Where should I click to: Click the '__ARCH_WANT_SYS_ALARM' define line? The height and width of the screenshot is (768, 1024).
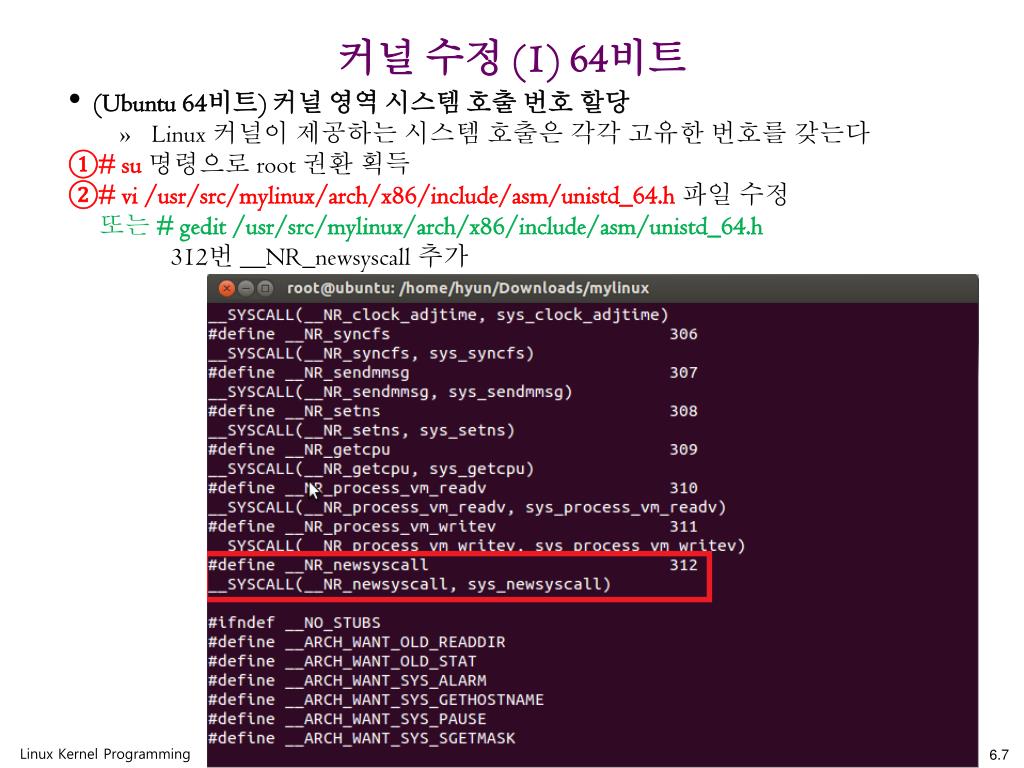click(x=347, y=681)
